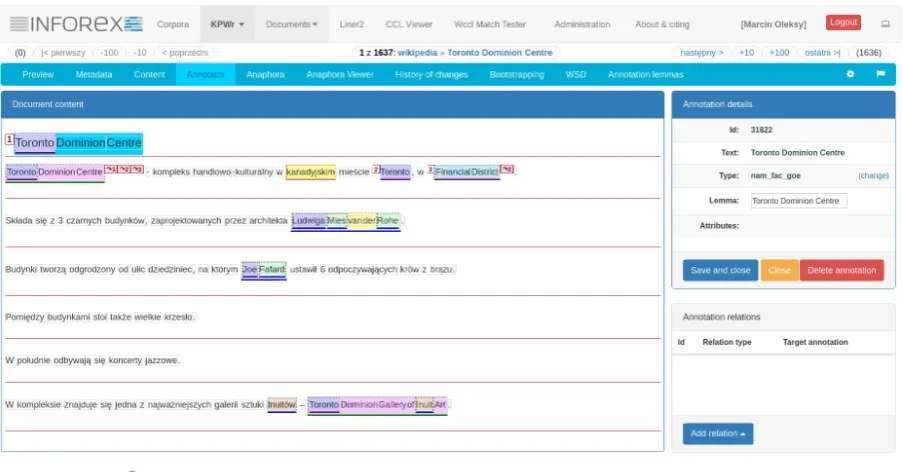The height and width of the screenshot is (472, 903).
Task: Click red marker 1 before the title
Action: coord(9,139)
